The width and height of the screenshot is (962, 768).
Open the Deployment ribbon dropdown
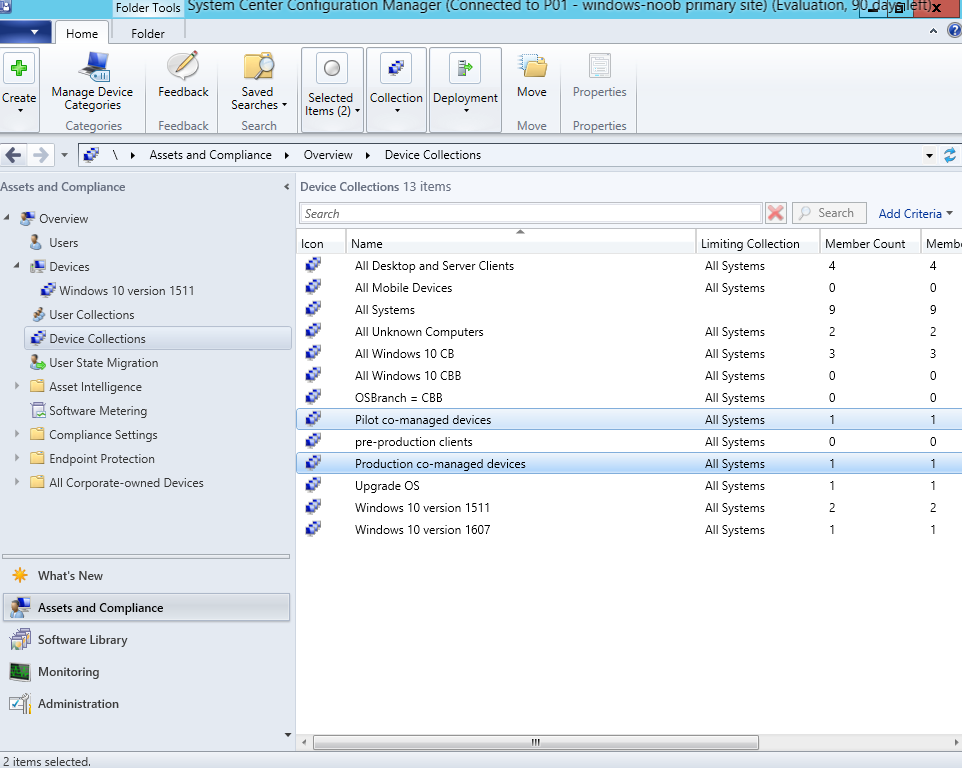point(465,90)
